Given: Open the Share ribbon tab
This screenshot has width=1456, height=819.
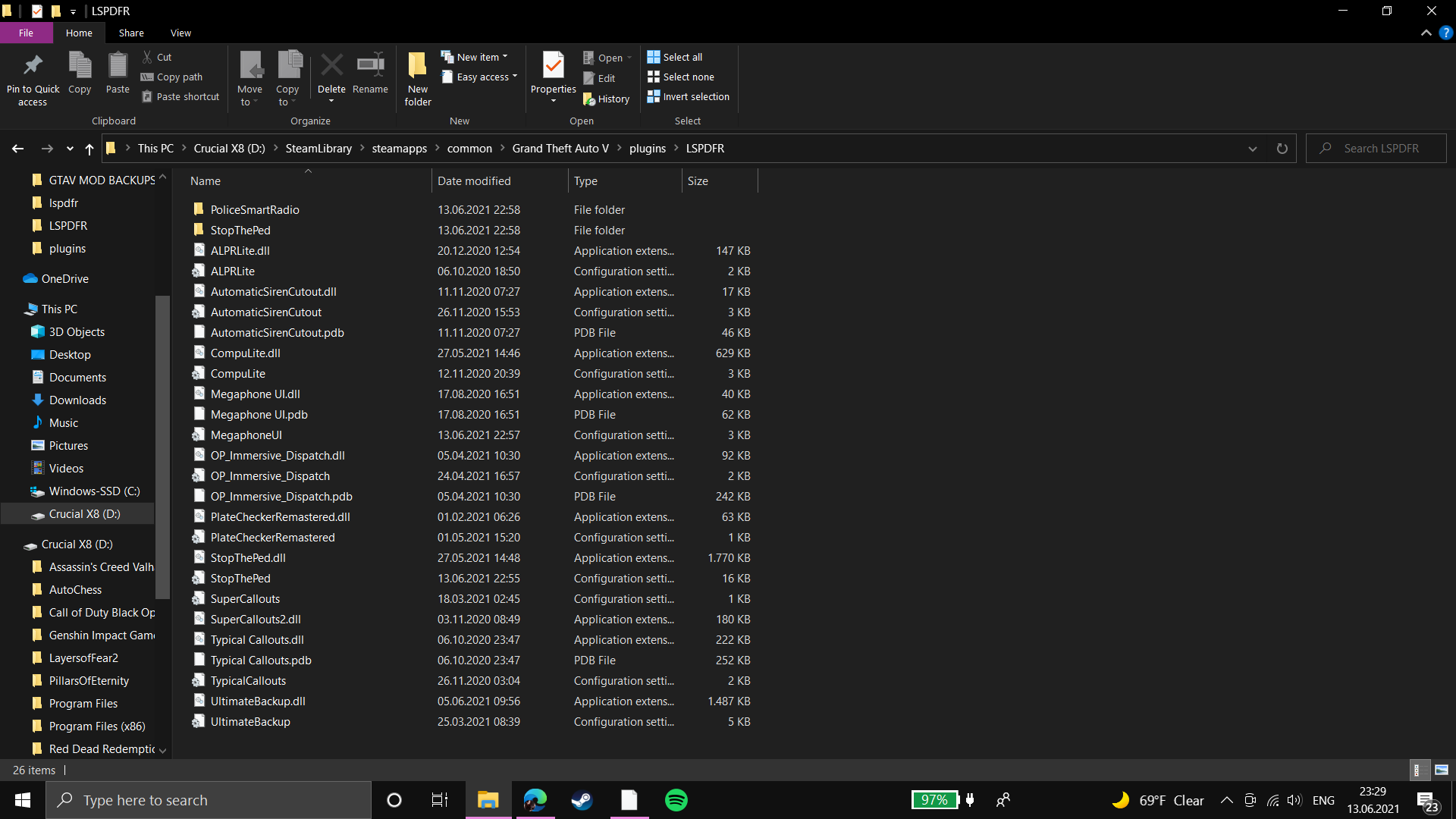Looking at the screenshot, I should (x=130, y=33).
